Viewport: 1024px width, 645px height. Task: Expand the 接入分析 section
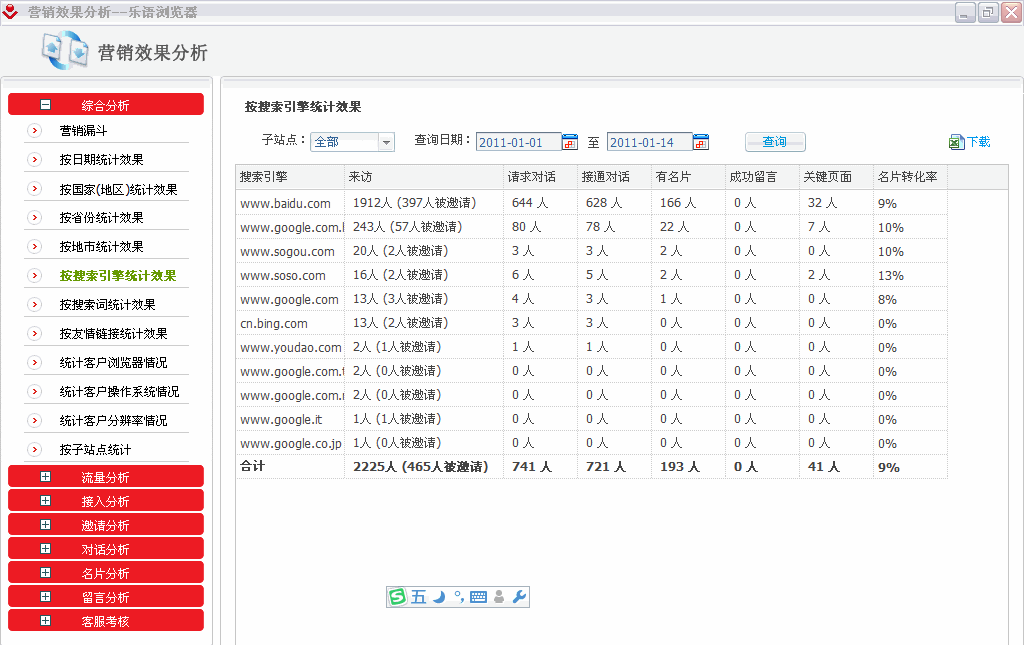(45, 501)
